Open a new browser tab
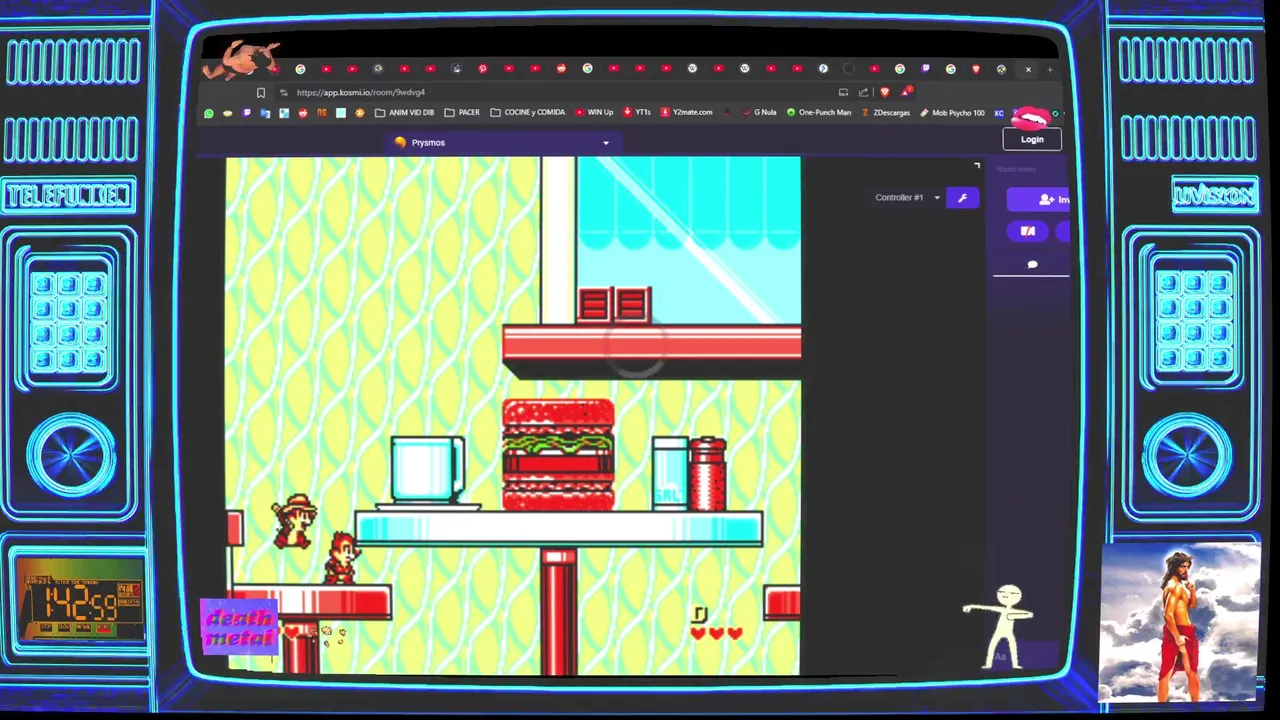The height and width of the screenshot is (720, 1280). point(1050,69)
